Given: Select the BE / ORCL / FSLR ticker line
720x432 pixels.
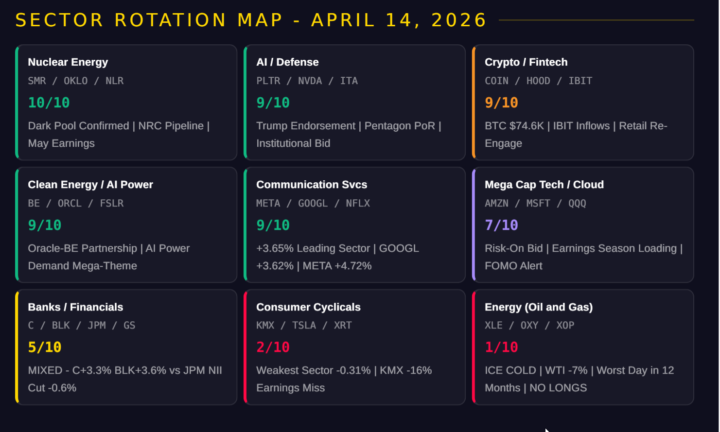Looking at the screenshot, I should click(x=75, y=203).
